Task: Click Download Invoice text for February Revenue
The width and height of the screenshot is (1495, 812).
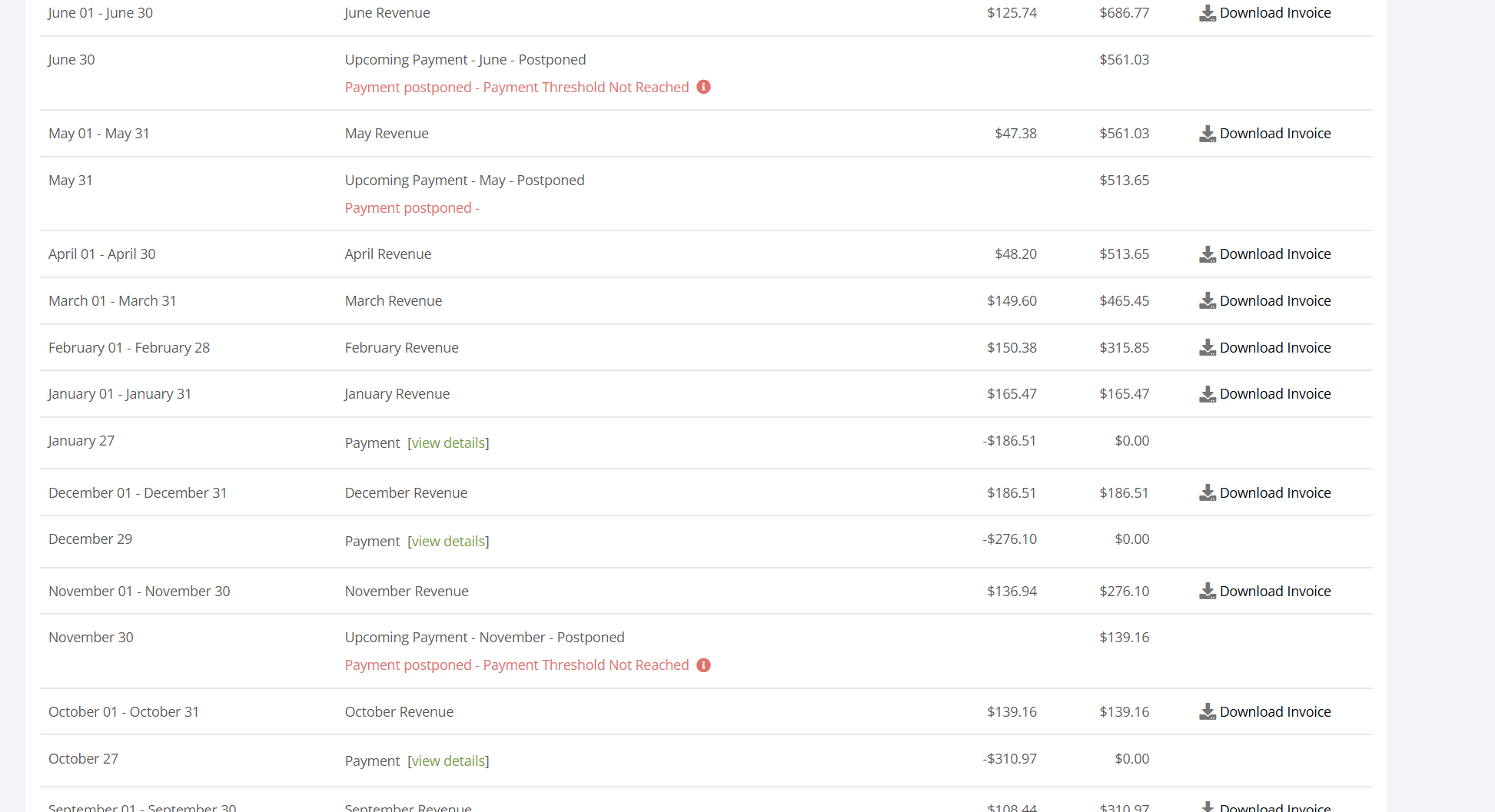Action: pos(1275,348)
